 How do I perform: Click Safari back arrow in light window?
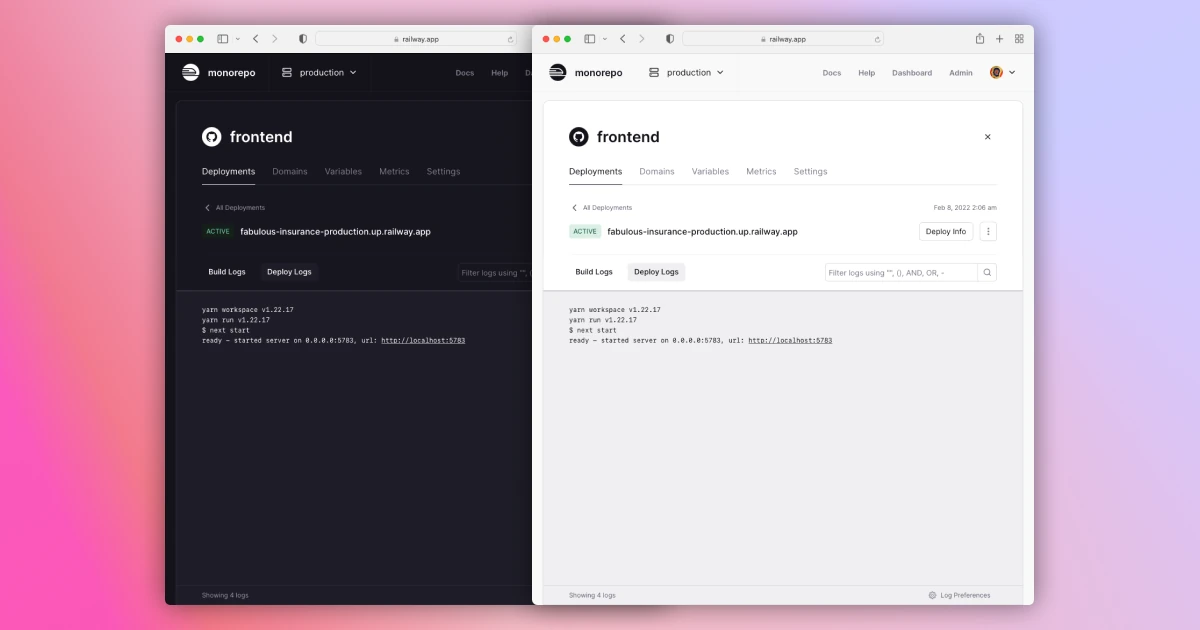pos(623,39)
